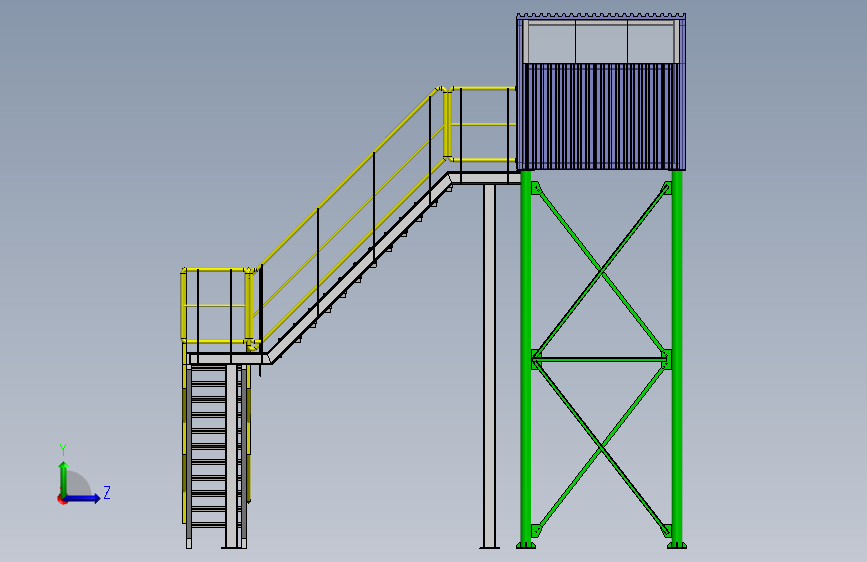This screenshot has width=867, height=562.
Task: Click the red X axis origin dot on the triad
Action: 62,499
